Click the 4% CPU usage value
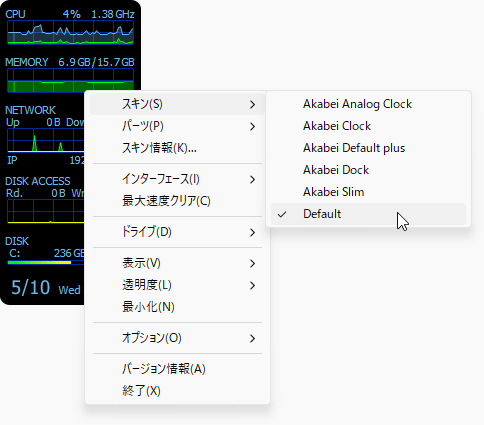The width and height of the screenshot is (484, 425). (x=72, y=14)
